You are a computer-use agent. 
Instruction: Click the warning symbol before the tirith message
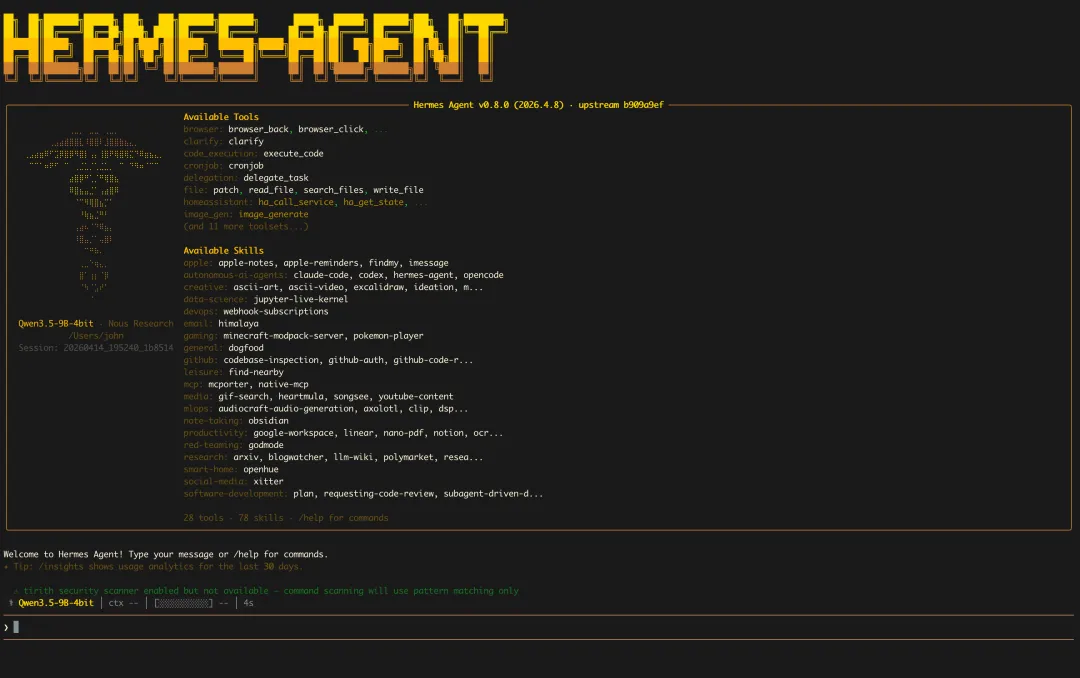[16, 591]
